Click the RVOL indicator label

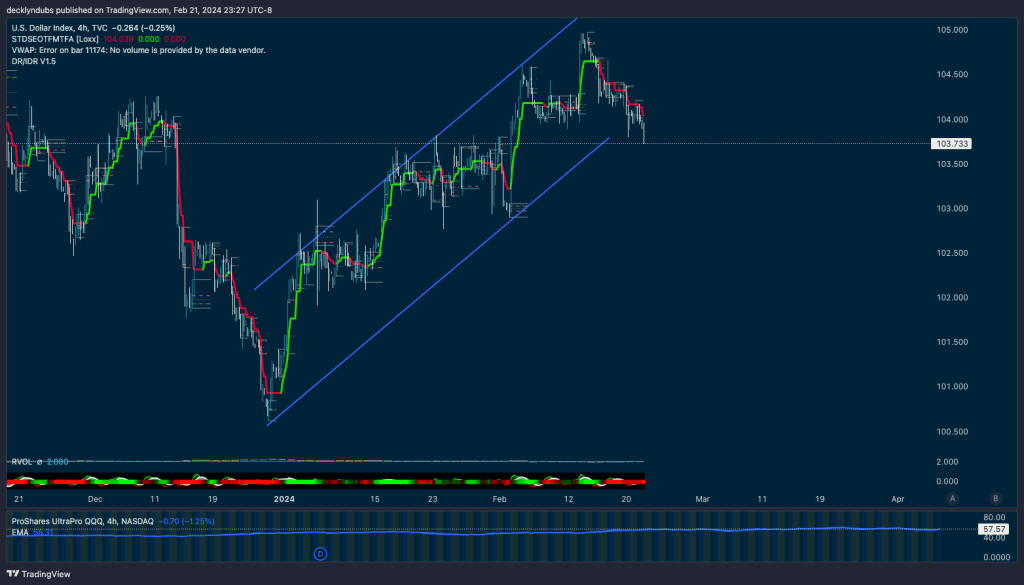22,462
